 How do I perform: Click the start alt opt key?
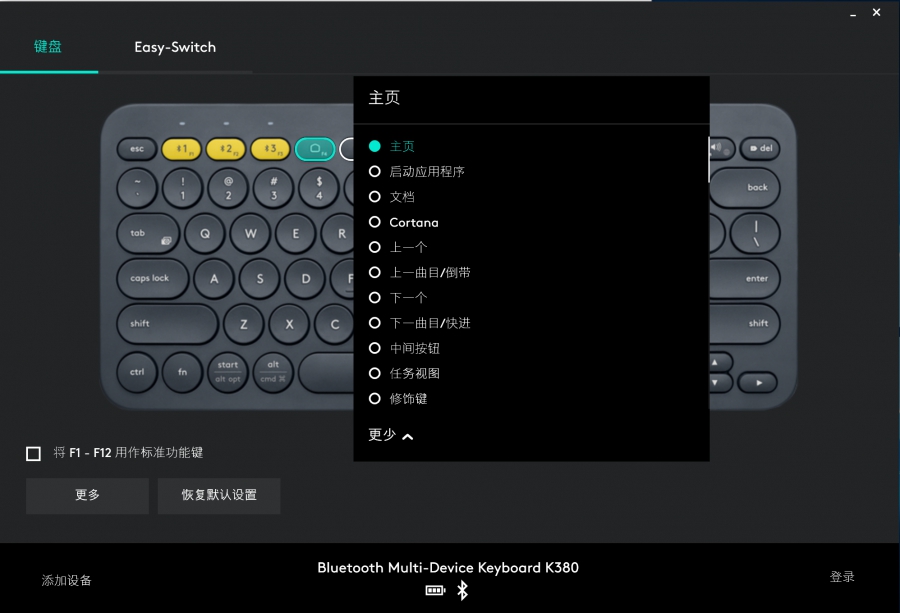point(228,372)
